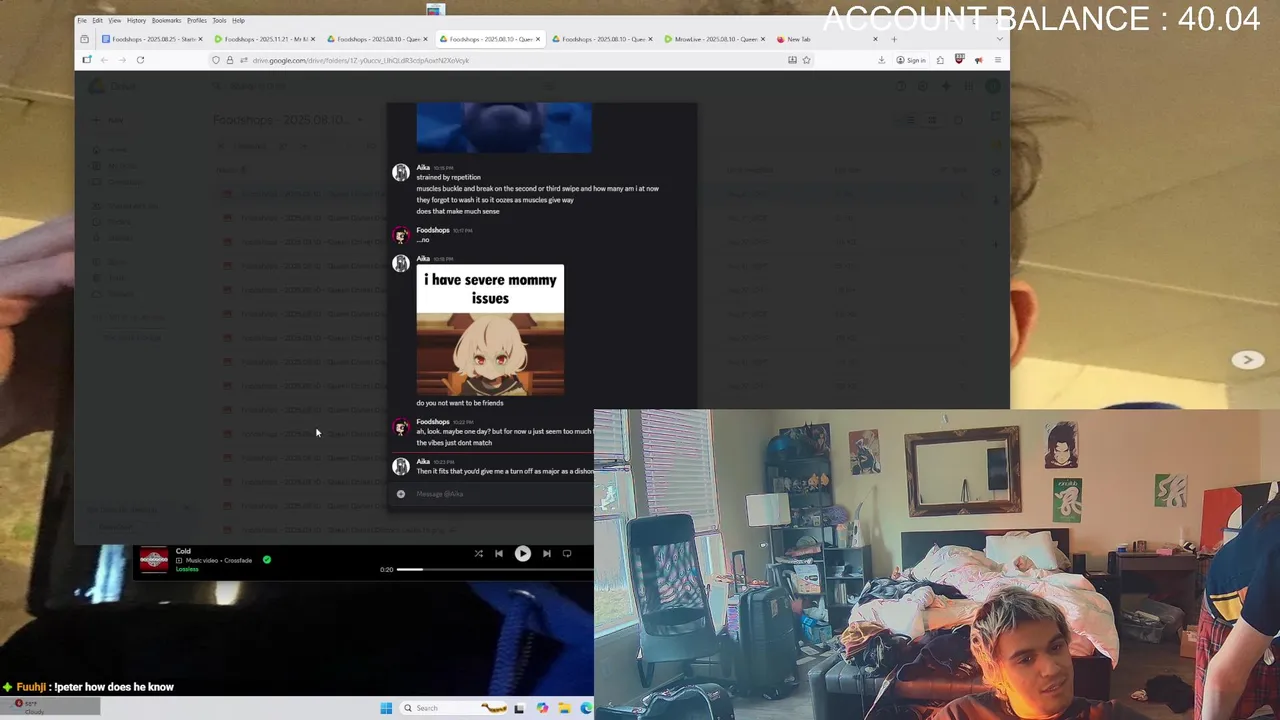Click the megaphone extension icon
The image size is (1280, 720).
pyautogui.click(x=978, y=60)
